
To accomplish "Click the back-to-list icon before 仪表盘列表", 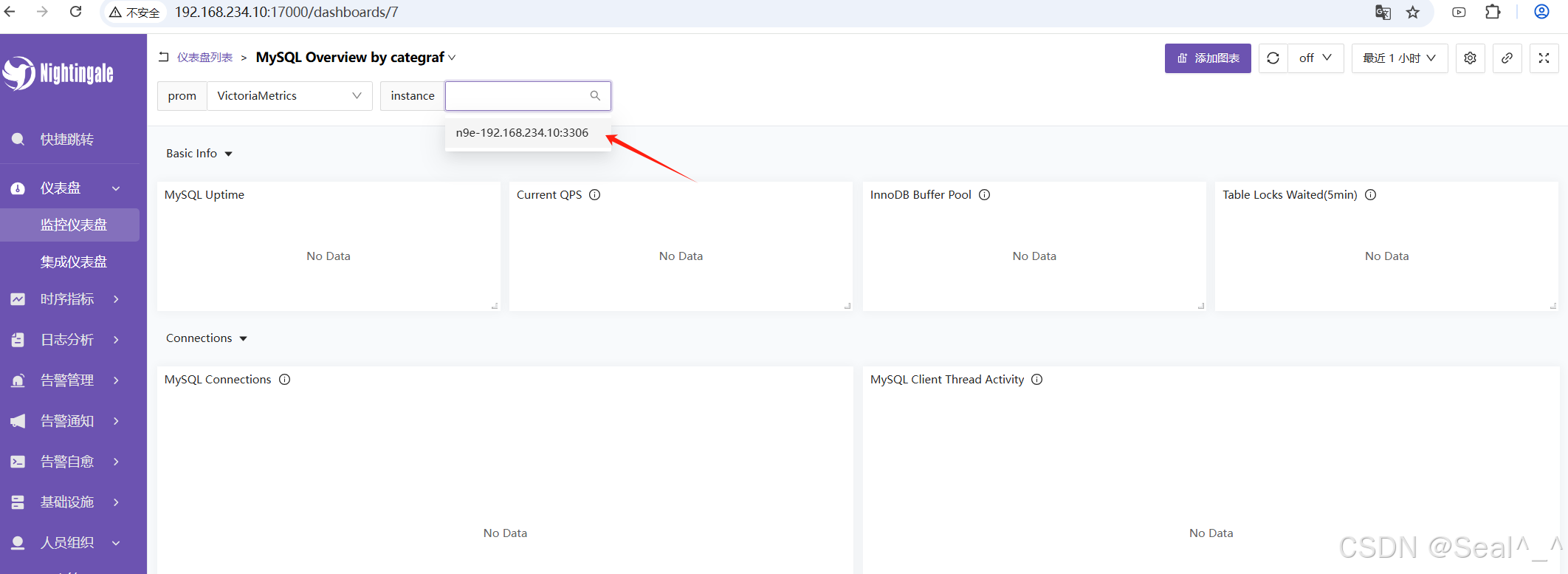I will pos(164,57).
